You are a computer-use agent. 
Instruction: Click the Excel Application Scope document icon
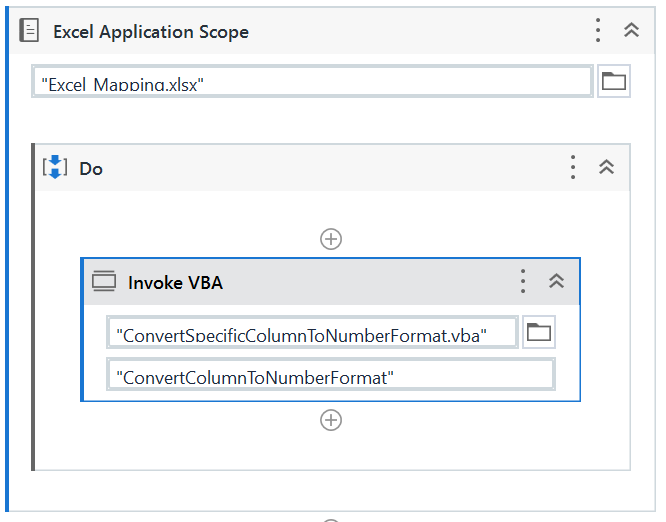coord(30,31)
